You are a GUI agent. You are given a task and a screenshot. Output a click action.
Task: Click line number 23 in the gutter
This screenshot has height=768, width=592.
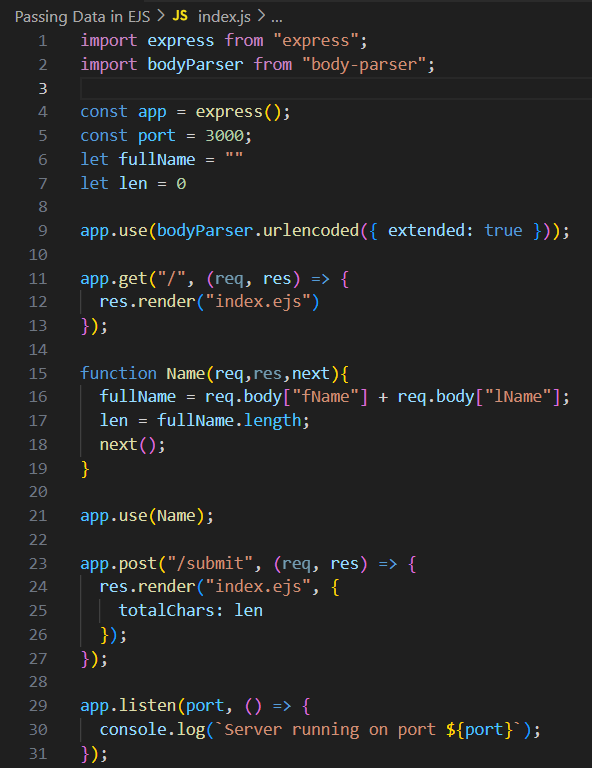coord(38,564)
